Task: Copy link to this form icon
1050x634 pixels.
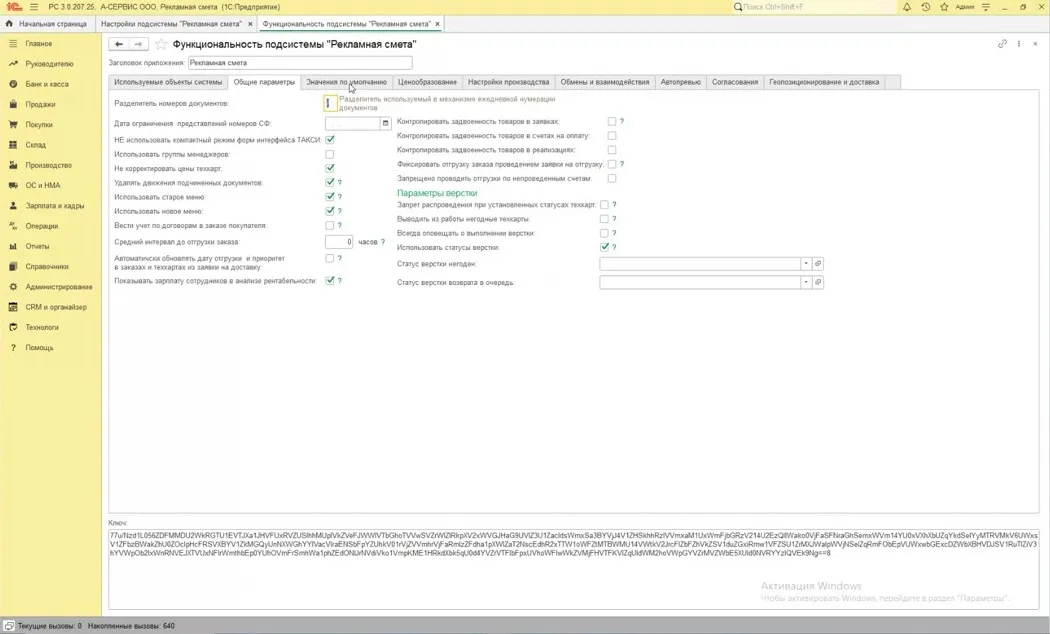Action: pyautogui.click(x=1002, y=44)
